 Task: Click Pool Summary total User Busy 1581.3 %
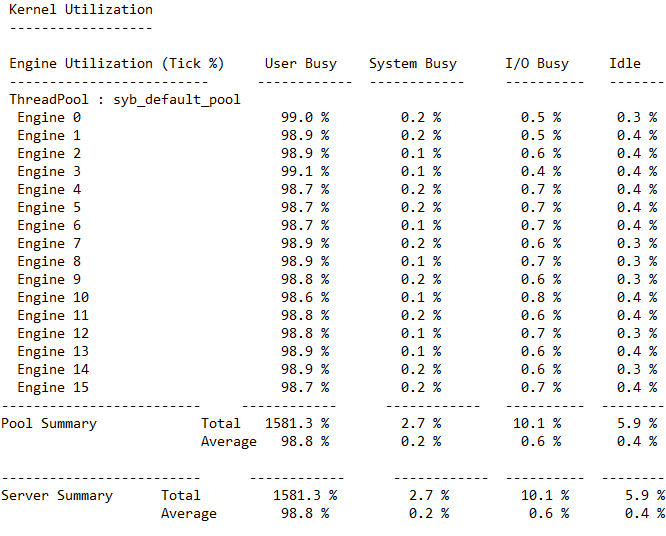pos(297,423)
